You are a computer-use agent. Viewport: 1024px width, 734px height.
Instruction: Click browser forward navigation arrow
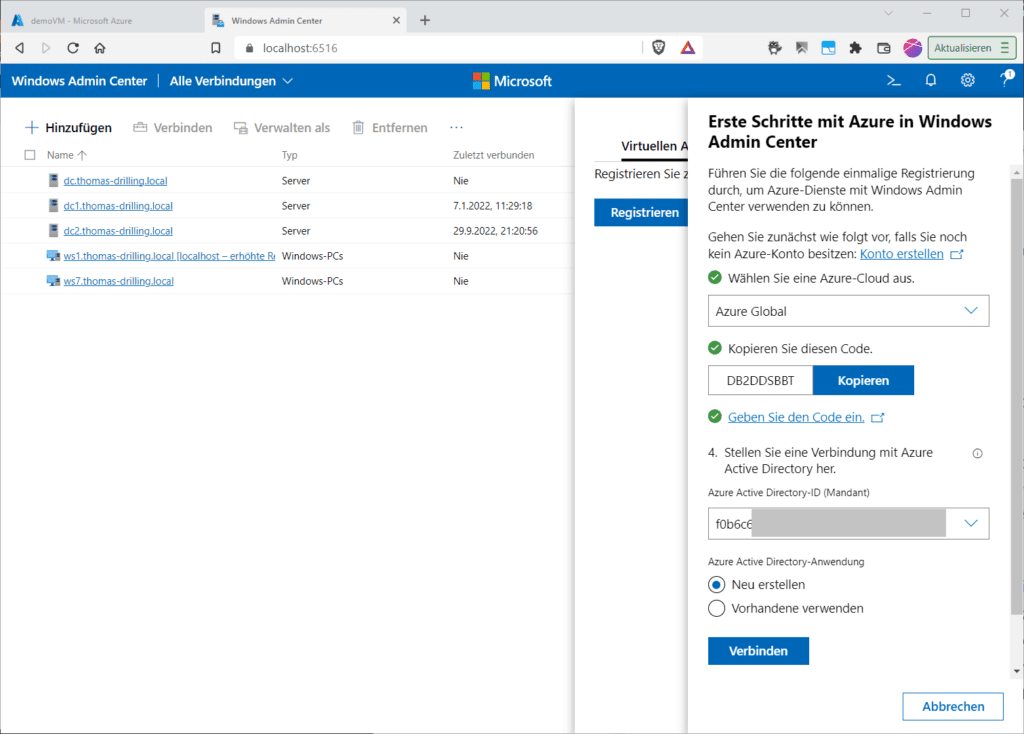coord(46,48)
